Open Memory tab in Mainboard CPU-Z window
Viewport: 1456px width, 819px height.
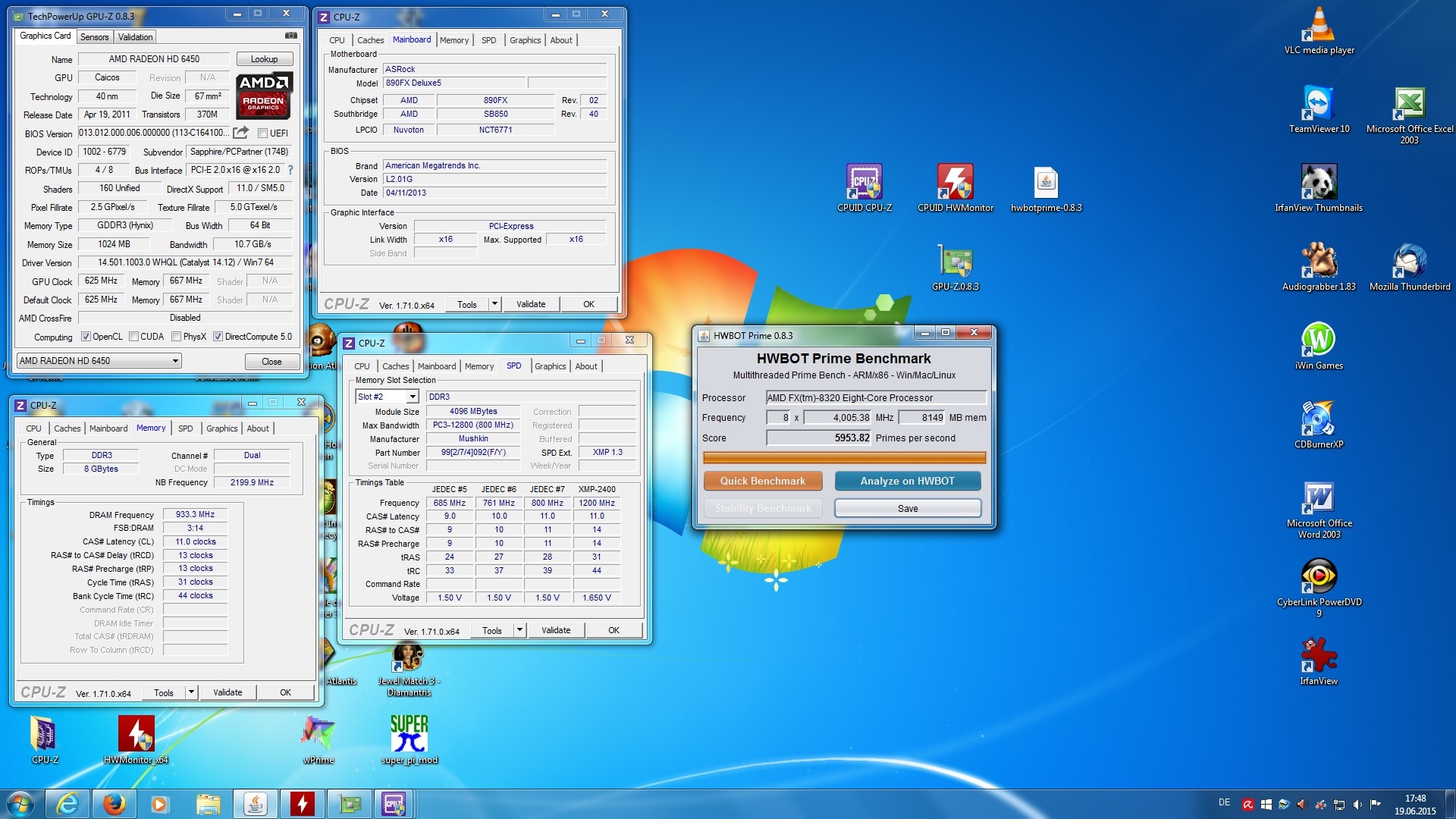click(x=454, y=40)
